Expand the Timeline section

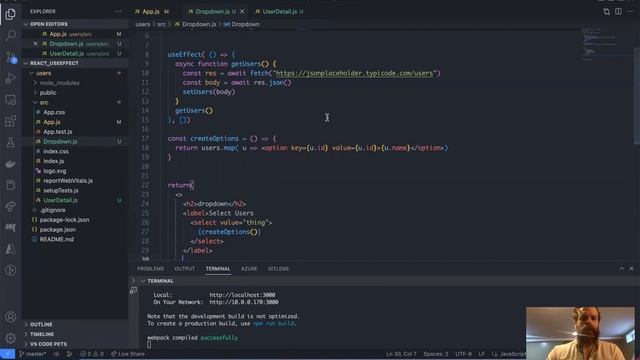click(75, 334)
